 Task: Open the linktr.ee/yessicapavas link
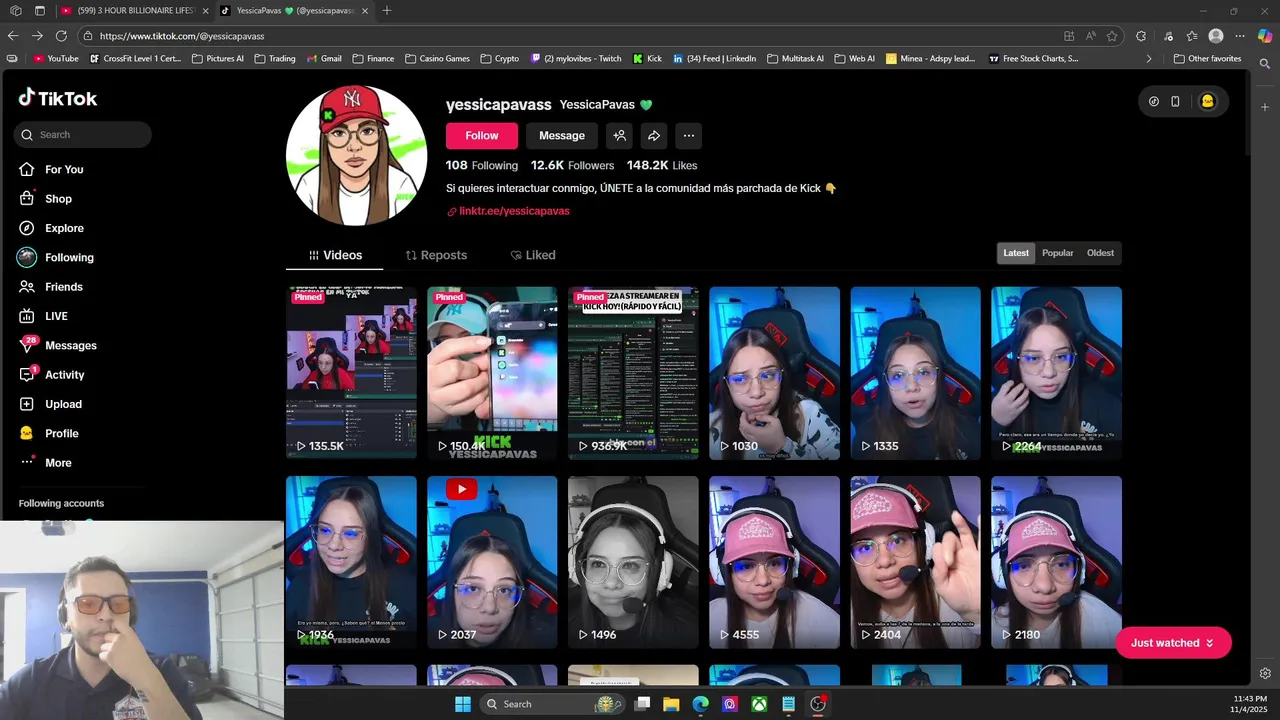coord(514,211)
